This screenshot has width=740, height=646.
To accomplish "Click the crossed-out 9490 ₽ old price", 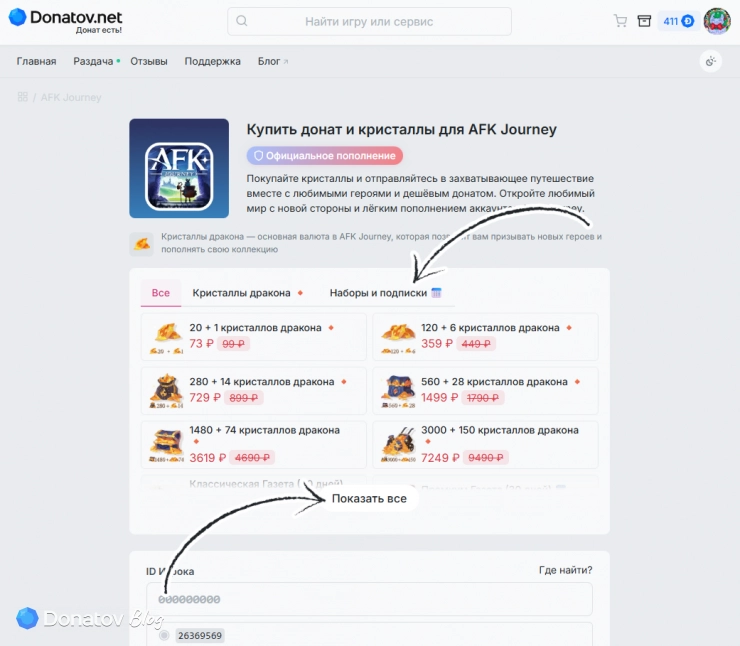I will pyautogui.click(x=486, y=458).
